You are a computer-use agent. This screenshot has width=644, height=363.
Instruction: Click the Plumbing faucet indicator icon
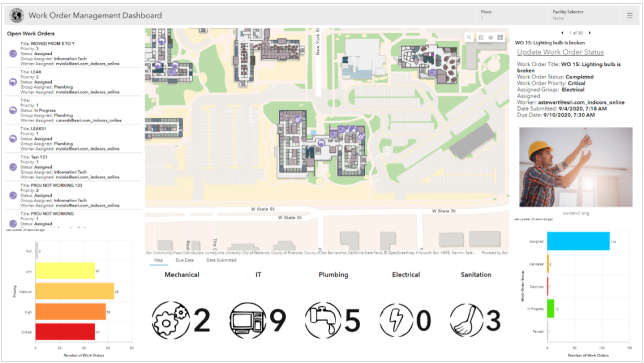tap(324, 320)
